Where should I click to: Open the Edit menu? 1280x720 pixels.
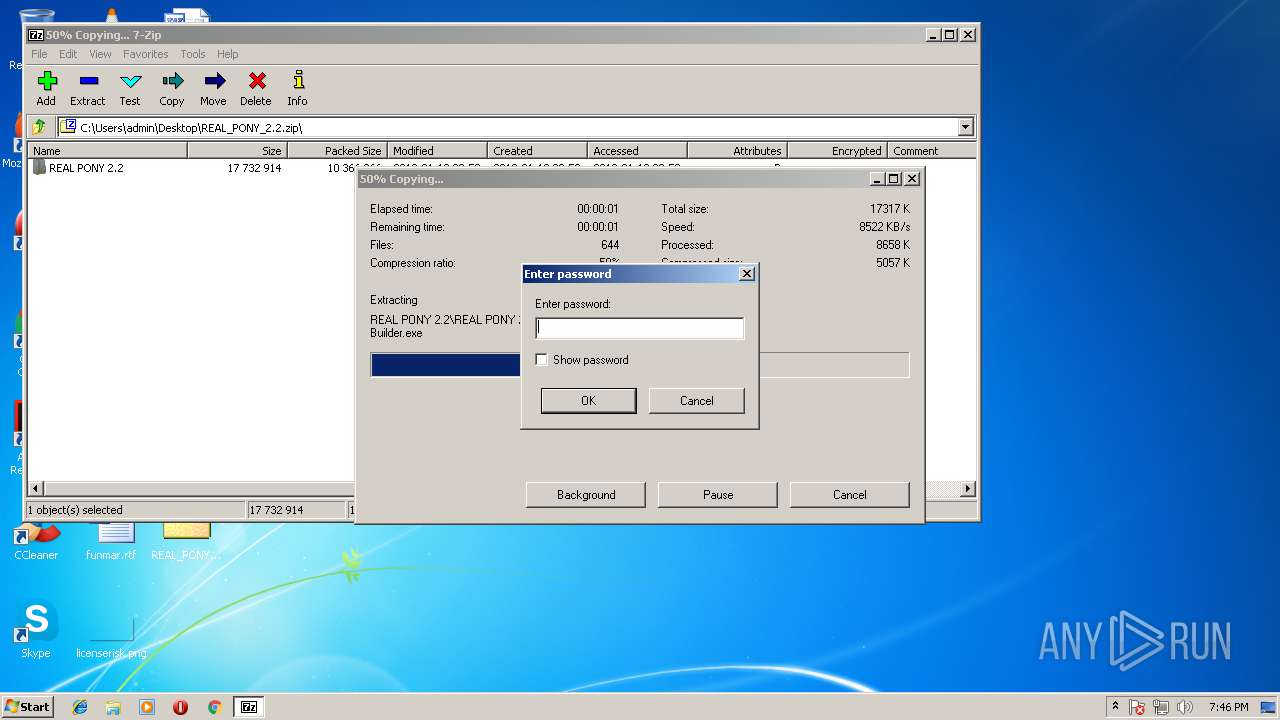(68, 54)
